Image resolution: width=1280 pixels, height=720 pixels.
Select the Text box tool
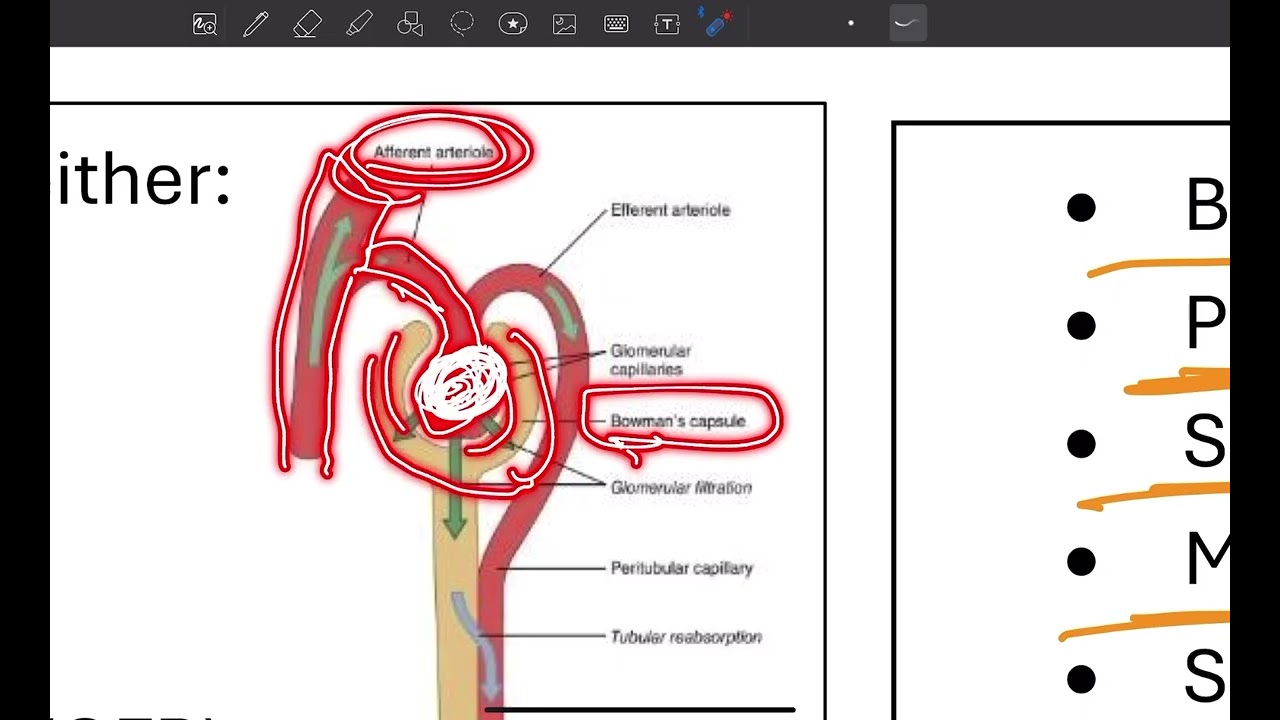[x=667, y=25]
